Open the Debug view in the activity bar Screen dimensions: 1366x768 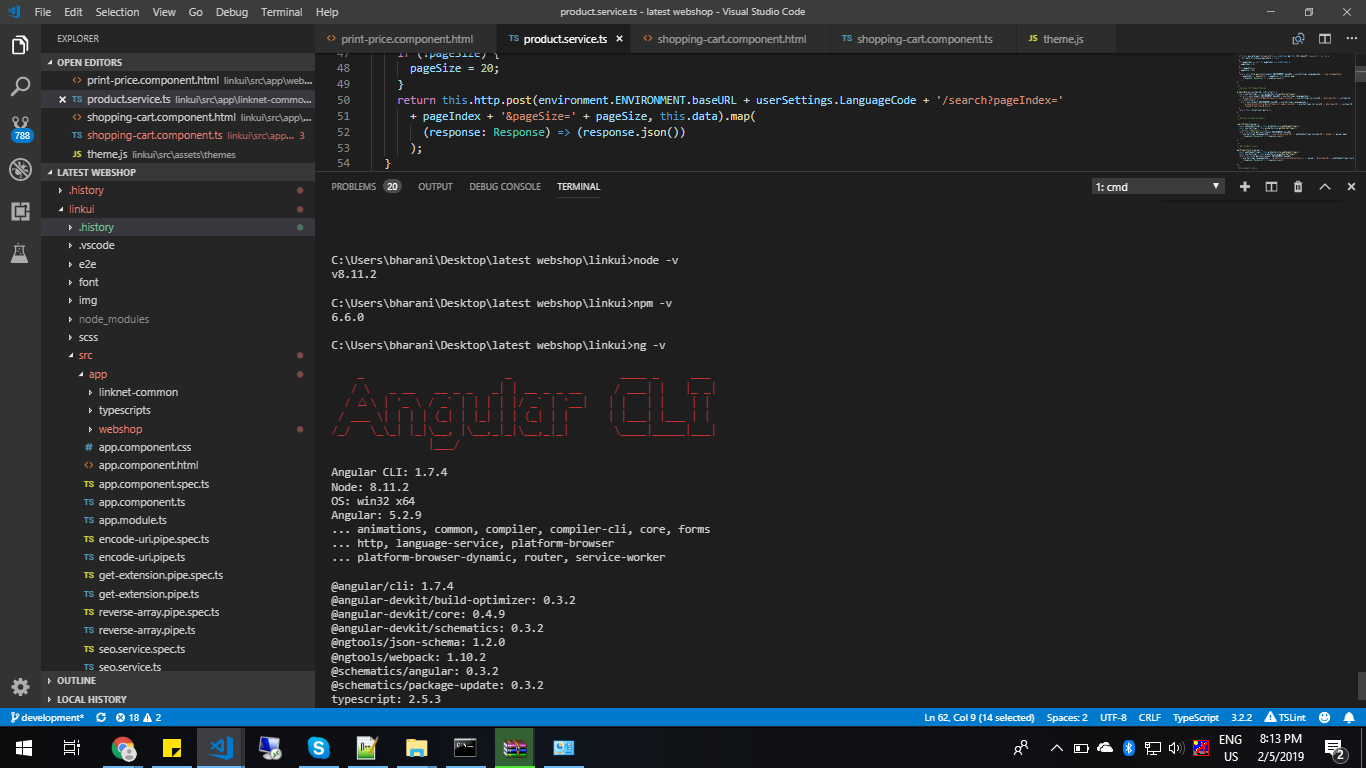20,169
